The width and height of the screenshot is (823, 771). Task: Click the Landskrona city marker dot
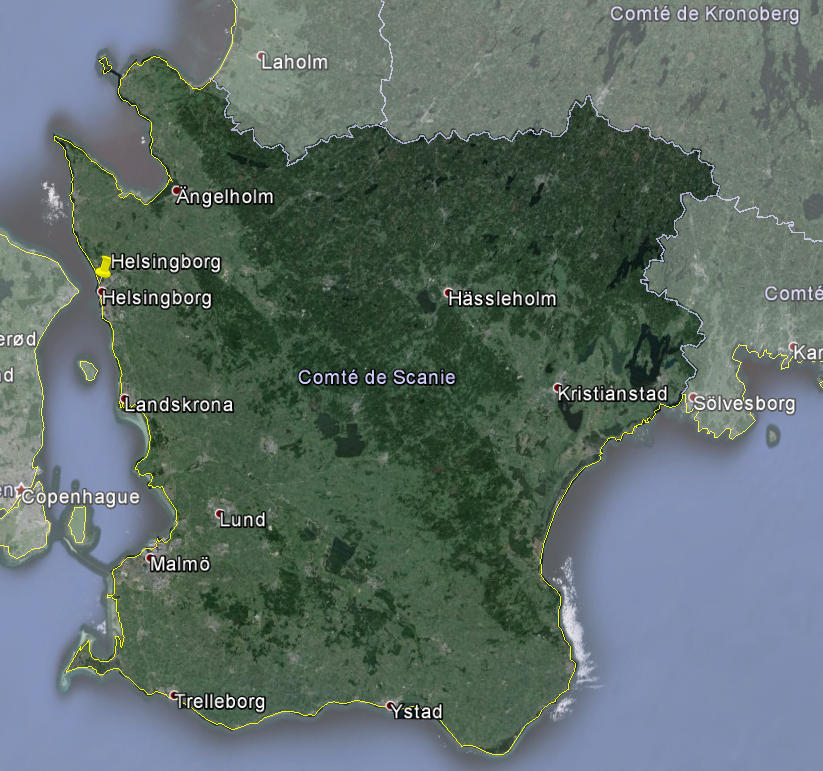pyautogui.click(x=124, y=400)
